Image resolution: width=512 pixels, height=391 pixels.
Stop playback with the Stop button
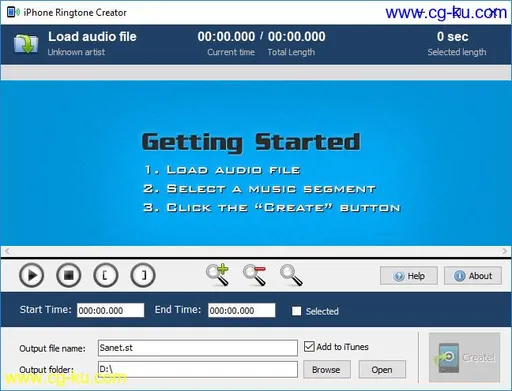coord(68,275)
